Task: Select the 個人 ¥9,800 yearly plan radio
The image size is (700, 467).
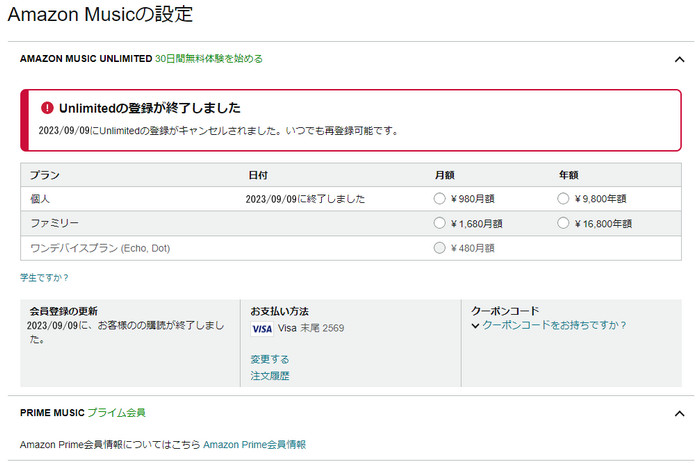Action: (x=563, y=198)
